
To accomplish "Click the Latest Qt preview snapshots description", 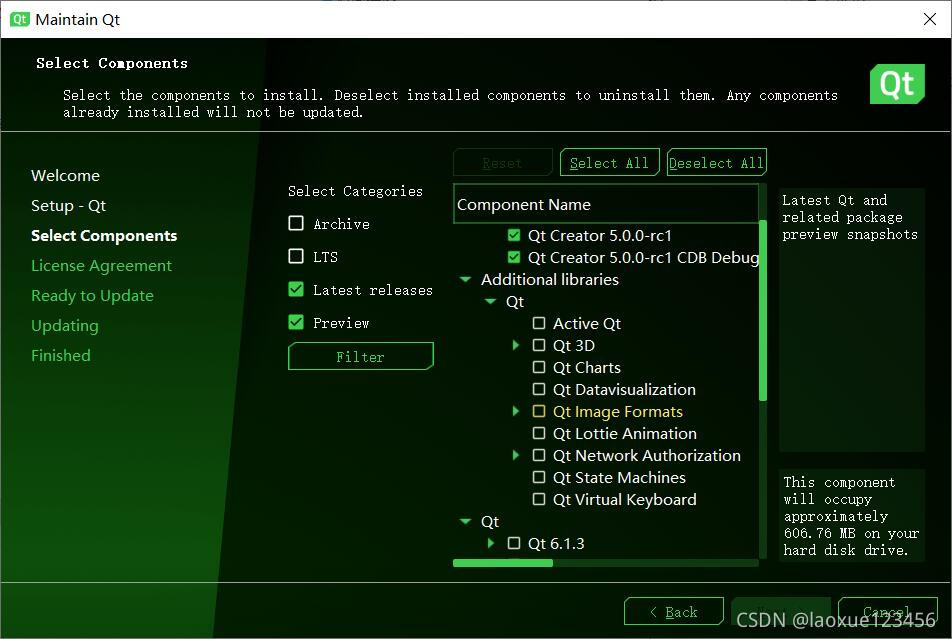I will pos(850,217).
